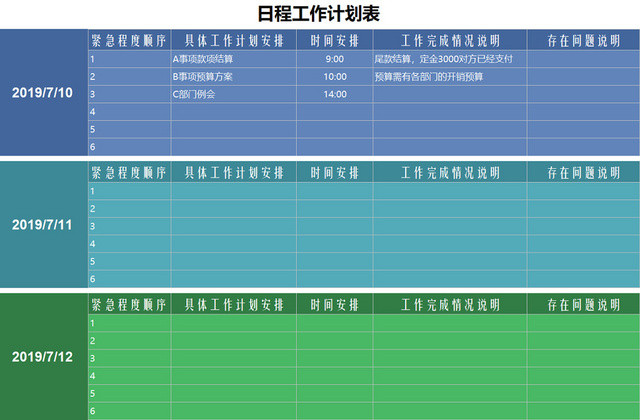Click the title 日程工作计划表
The height and width of the screenshot is (420, 640).
coord(318,13)
